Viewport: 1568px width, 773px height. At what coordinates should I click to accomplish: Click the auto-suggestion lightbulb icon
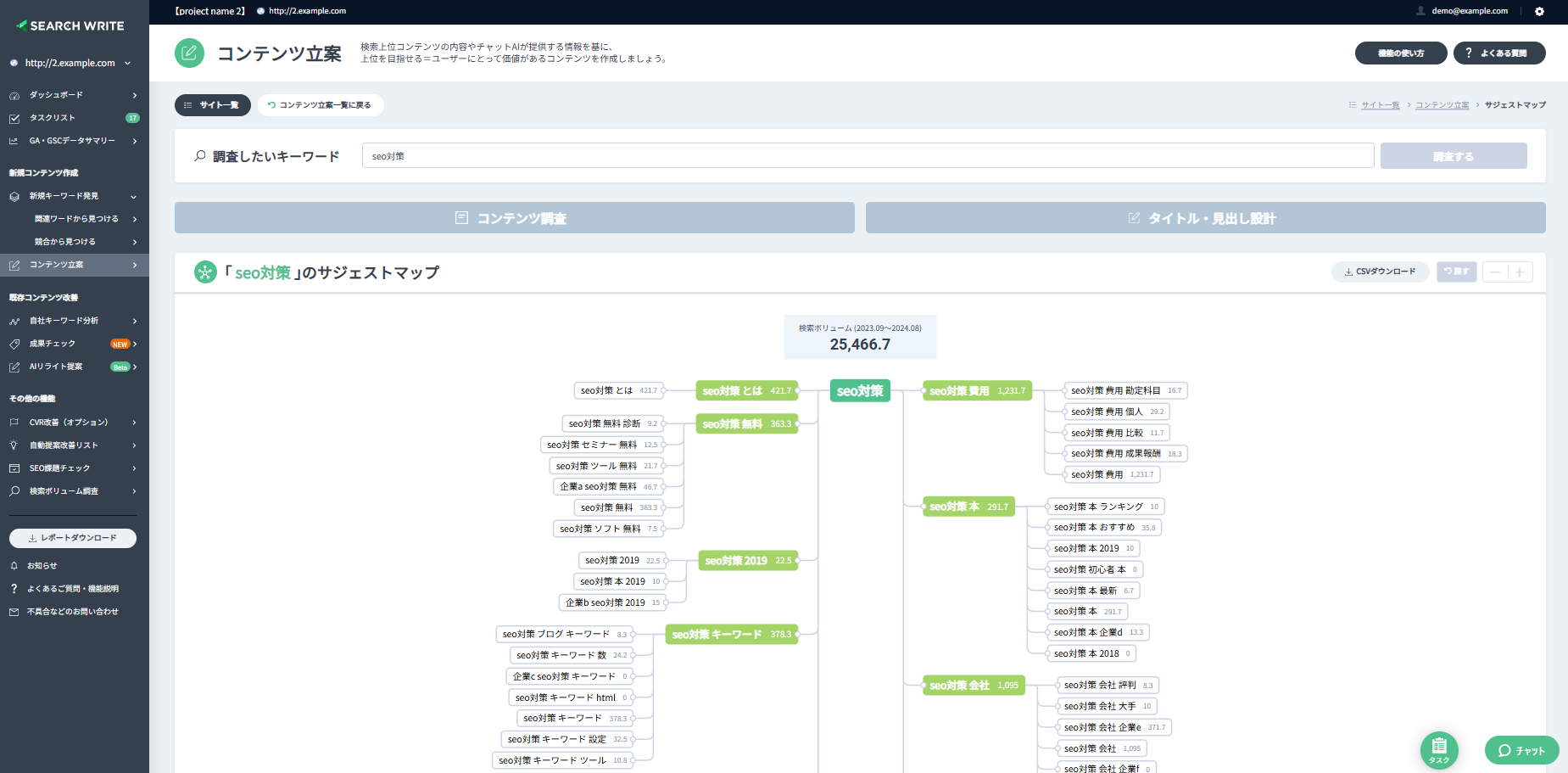[x=14, y=445]
